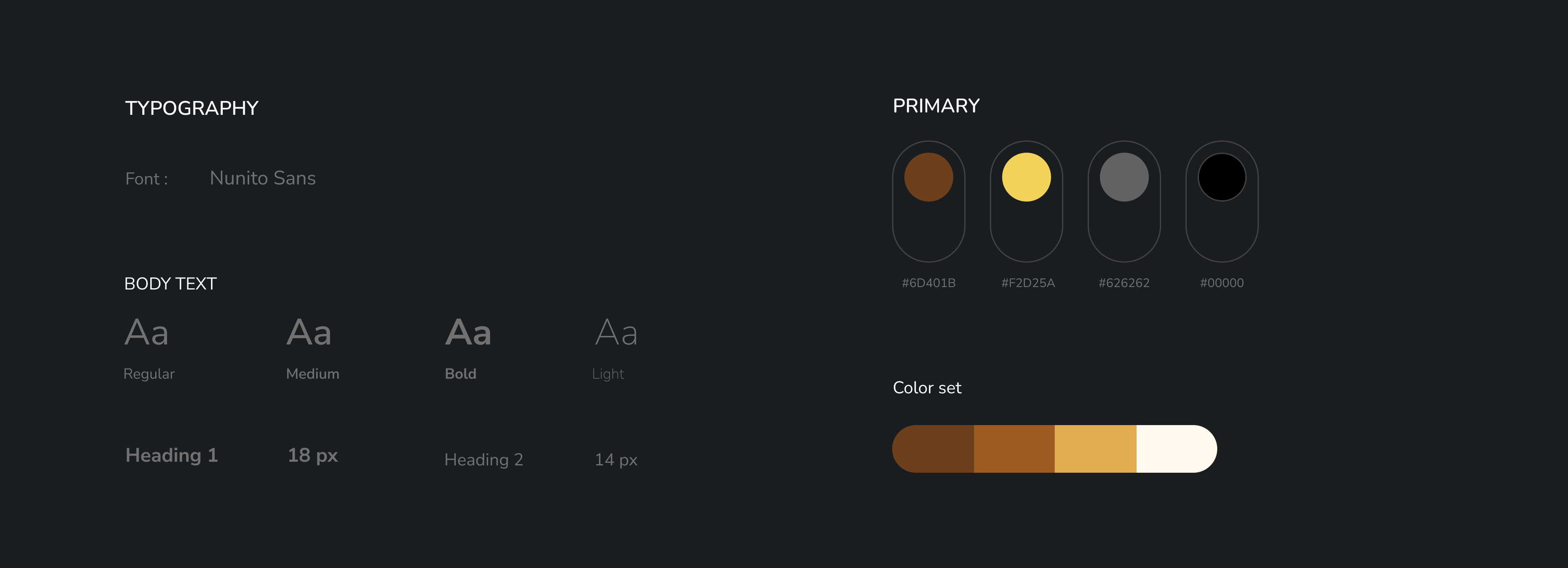The height and width of the screenshot is (568, 1568).
Task: Select the Medium weight Aa sample
Action: [x=309, y=332]
